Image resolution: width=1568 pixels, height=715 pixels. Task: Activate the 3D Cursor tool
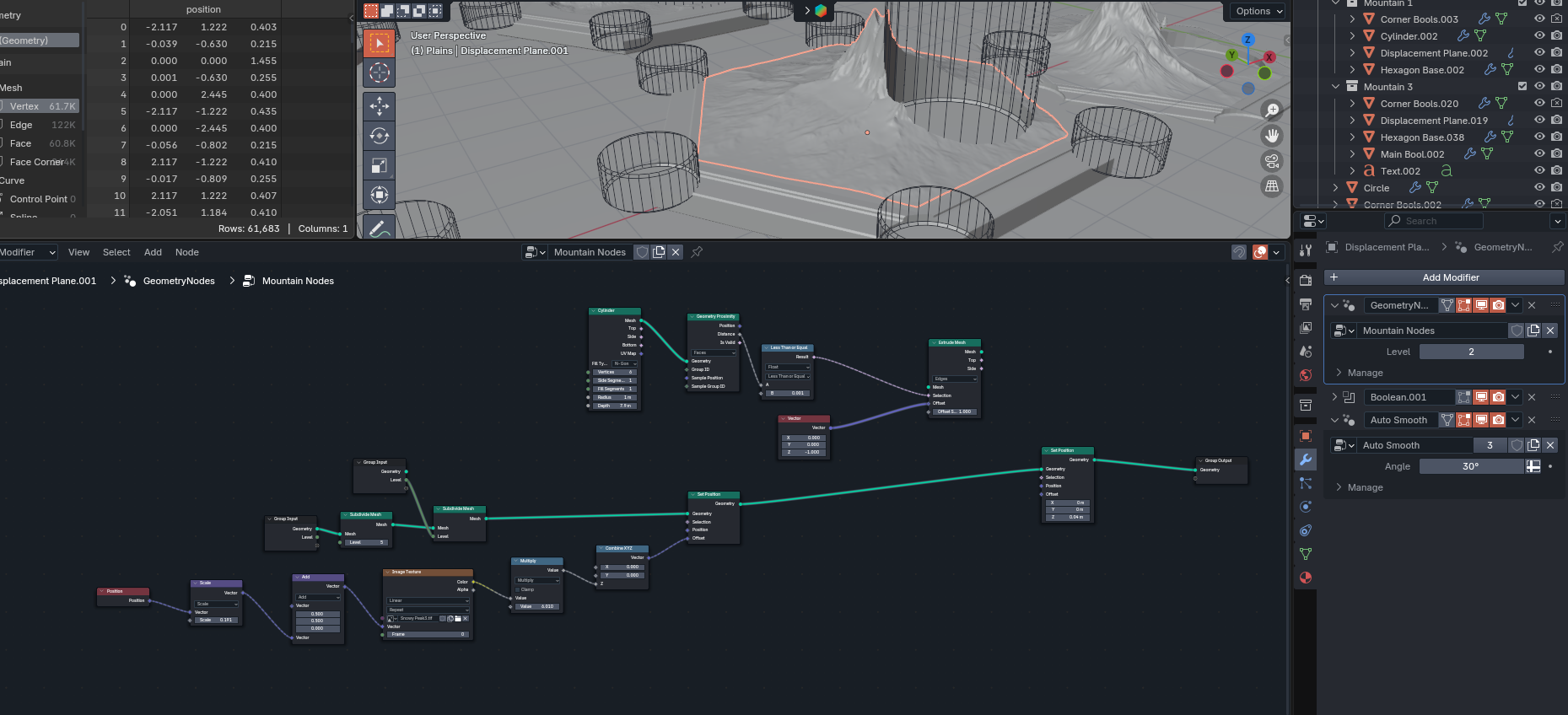coord(379,73)
